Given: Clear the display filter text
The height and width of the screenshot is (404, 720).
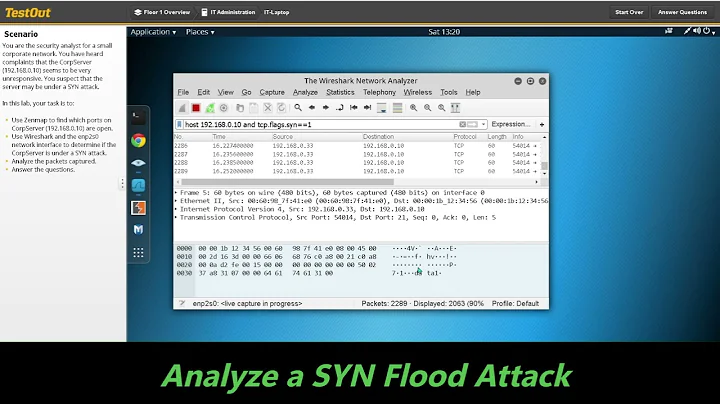Looking at the screenshot, I should [x=462, y=124].
